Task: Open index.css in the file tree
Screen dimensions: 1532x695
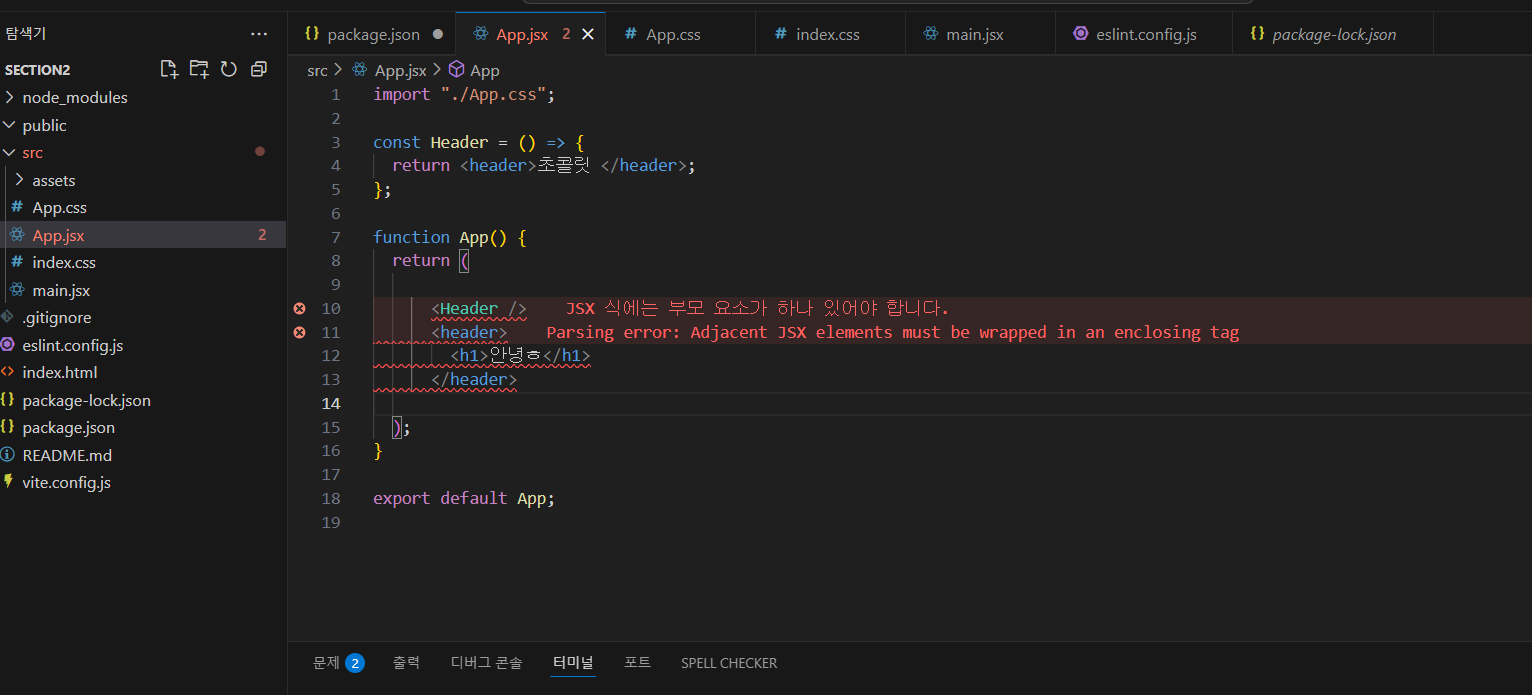Action: click(x=143, y=262)
